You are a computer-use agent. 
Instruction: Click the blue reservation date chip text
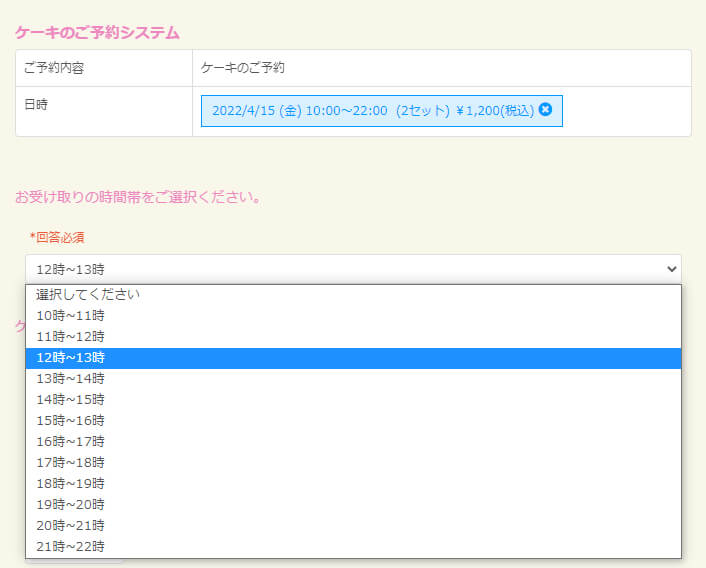tap(370, 111)
